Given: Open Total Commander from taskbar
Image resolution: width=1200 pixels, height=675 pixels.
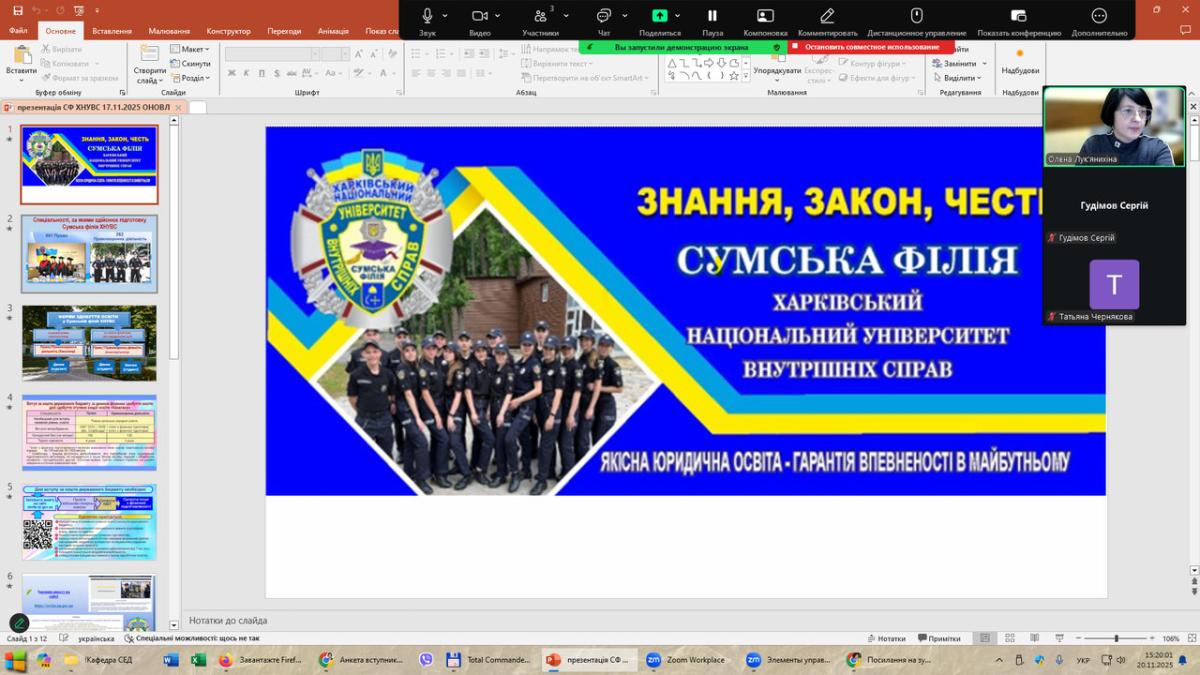Looking at the screenshot, I should pyautogui.click(x=487, y=660).
